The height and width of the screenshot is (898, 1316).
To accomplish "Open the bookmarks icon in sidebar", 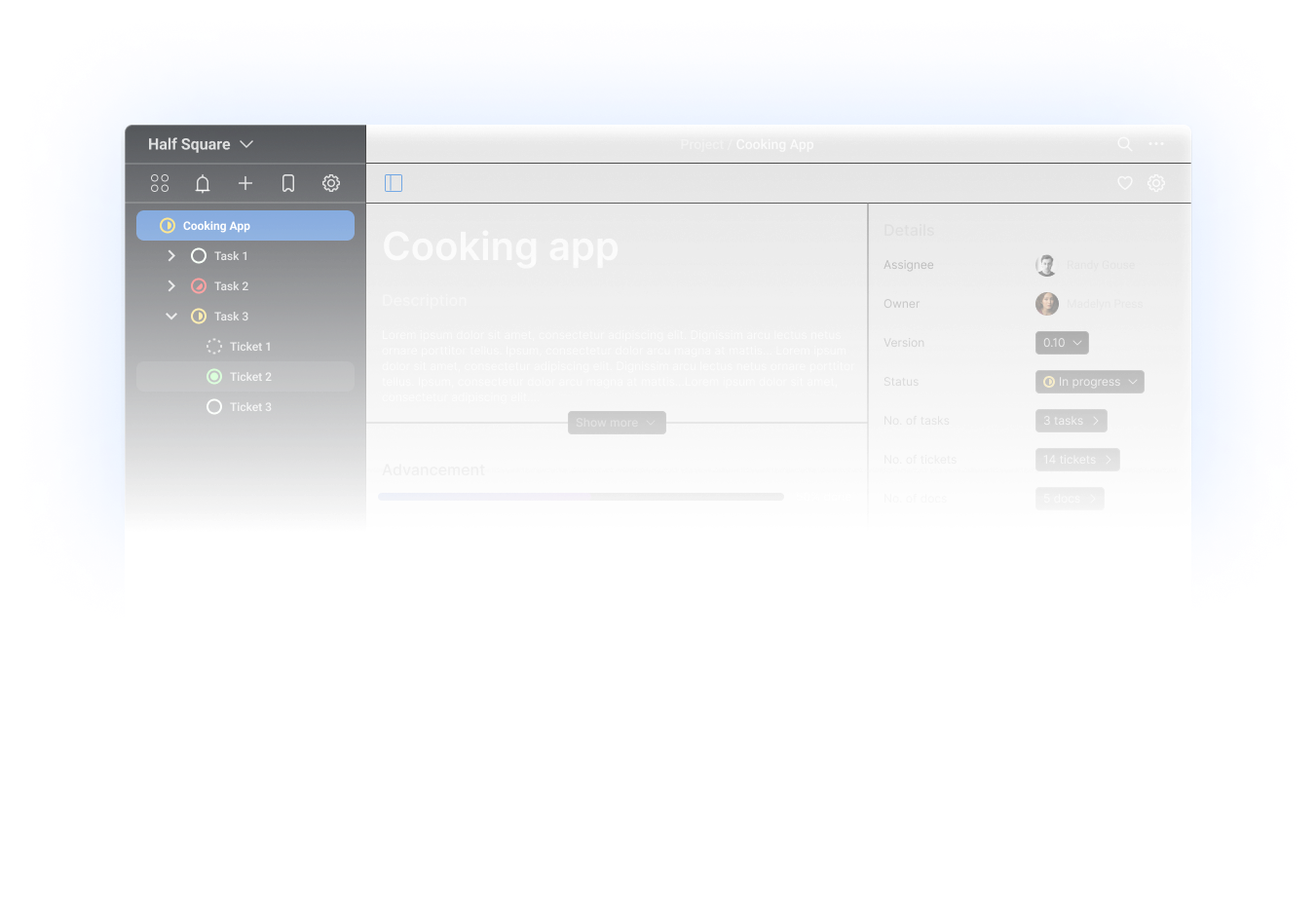I will click(x=288, y=183).
